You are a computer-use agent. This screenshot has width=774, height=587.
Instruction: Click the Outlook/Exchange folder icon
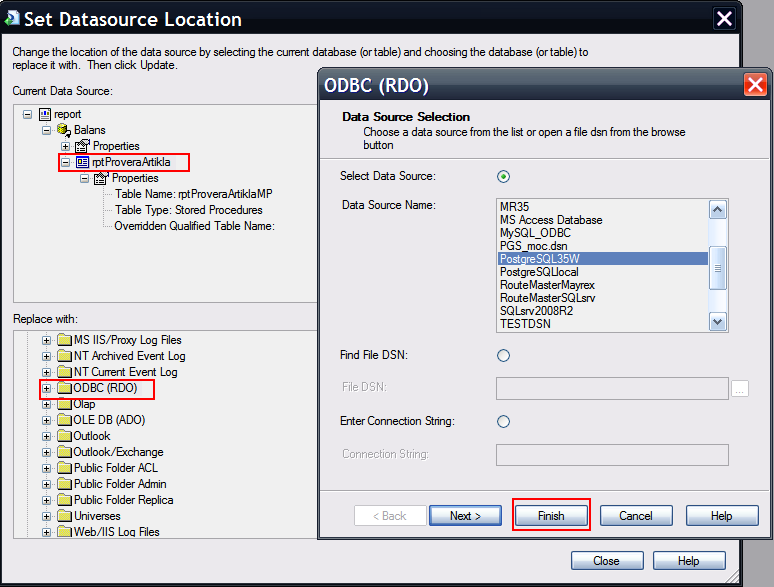(x=64, y=452)
